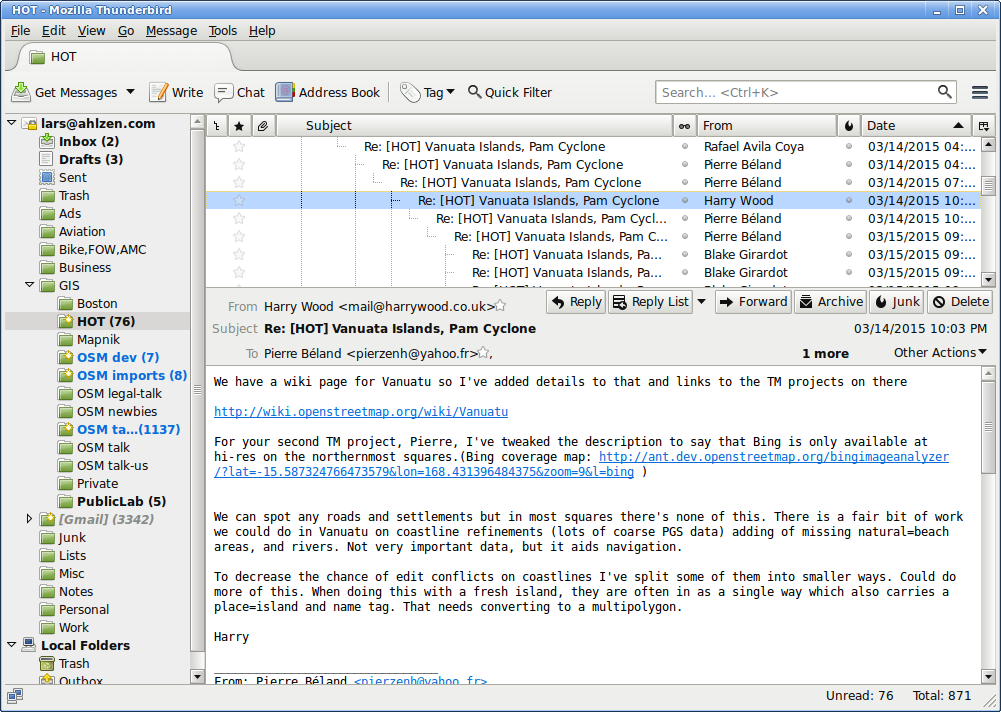Open the Tools menu
This screenshot has width=1001, height=712.
pyautogui.click(x=222, y=31)
